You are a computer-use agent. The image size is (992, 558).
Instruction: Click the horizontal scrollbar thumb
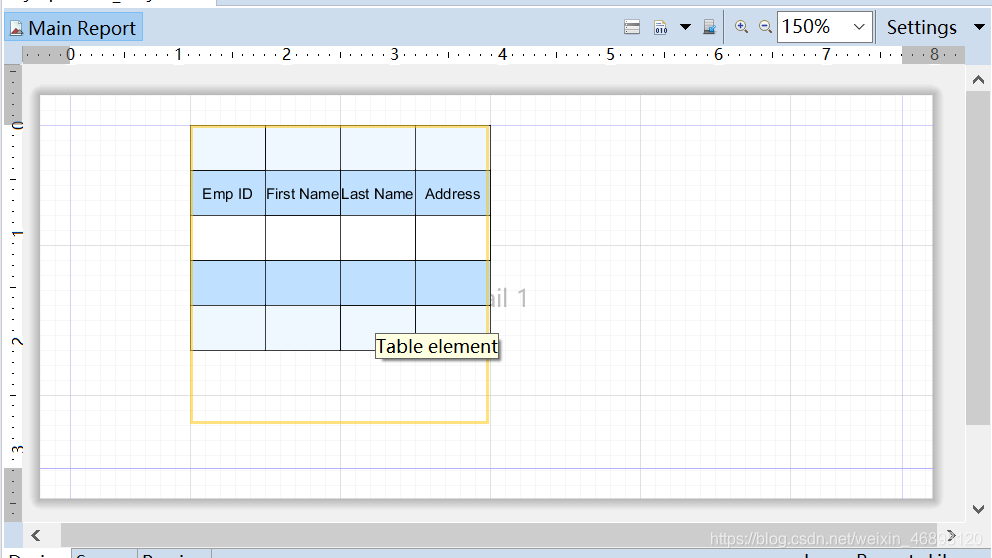click(x=500, y=536)
